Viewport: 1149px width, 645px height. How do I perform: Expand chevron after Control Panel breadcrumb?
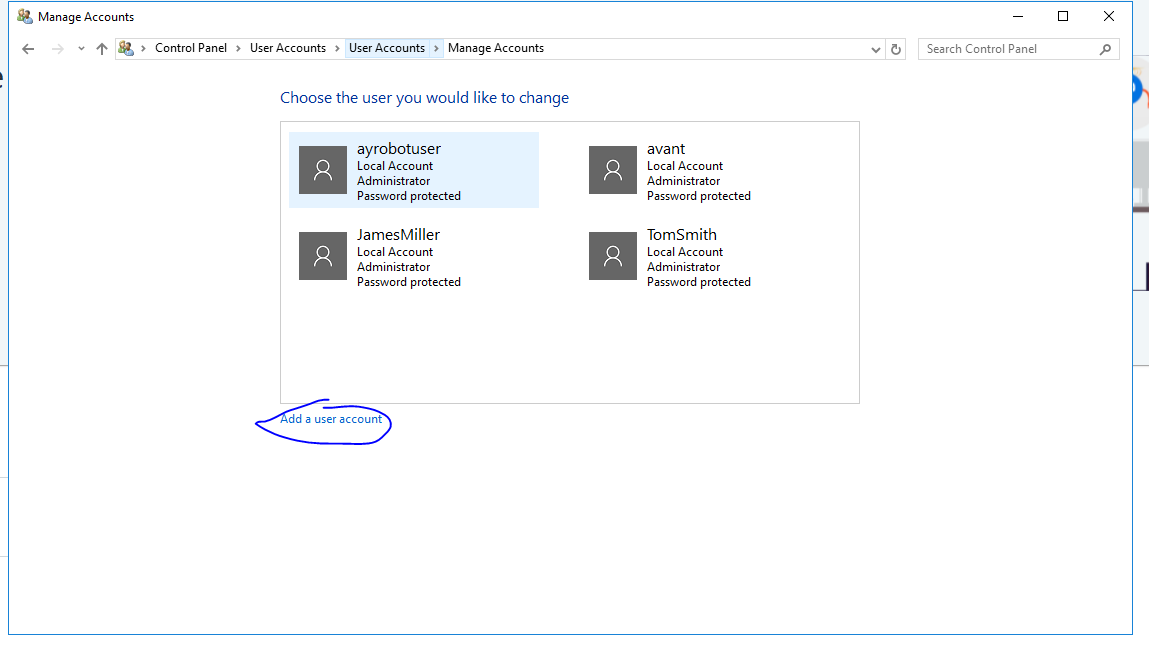tap(238, 48)
